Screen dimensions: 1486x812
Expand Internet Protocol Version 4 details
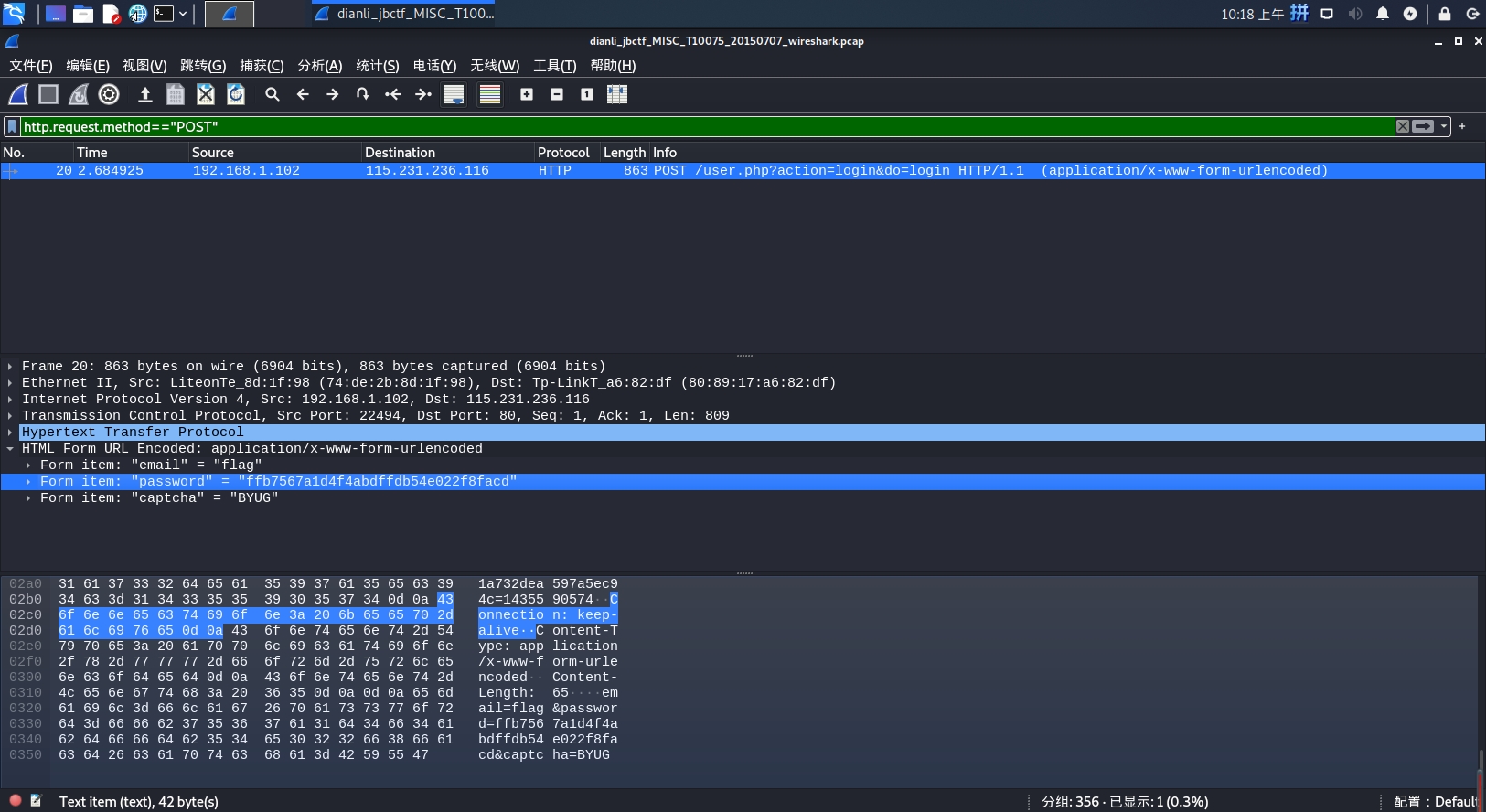click(x=10, y=400)
